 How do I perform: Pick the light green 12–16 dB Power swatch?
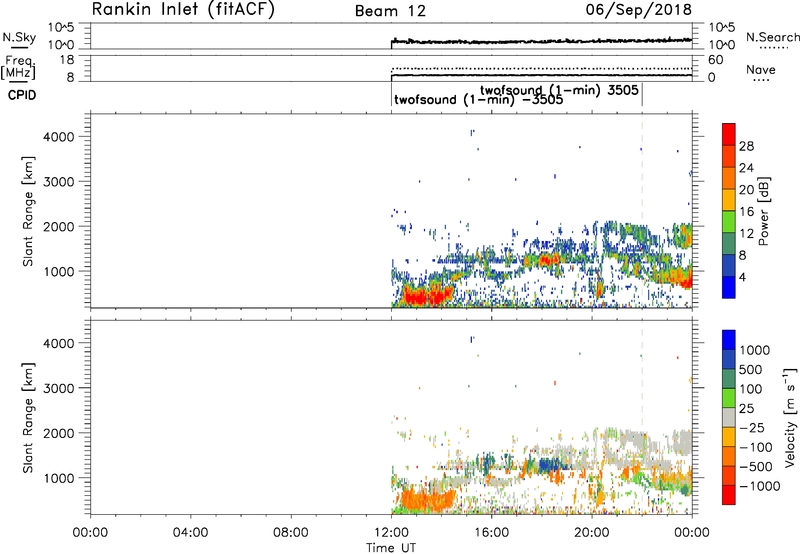click(x=729, y=222)
